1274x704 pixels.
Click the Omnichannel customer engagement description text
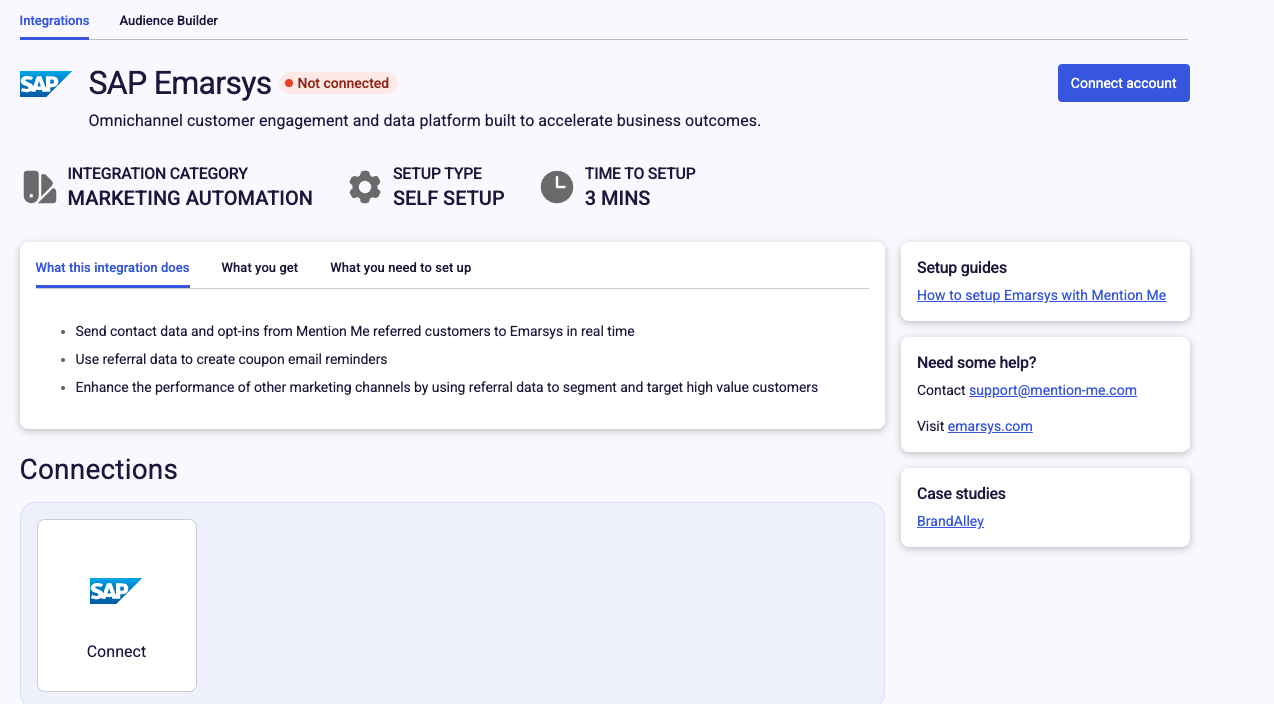tap(425, 121)
